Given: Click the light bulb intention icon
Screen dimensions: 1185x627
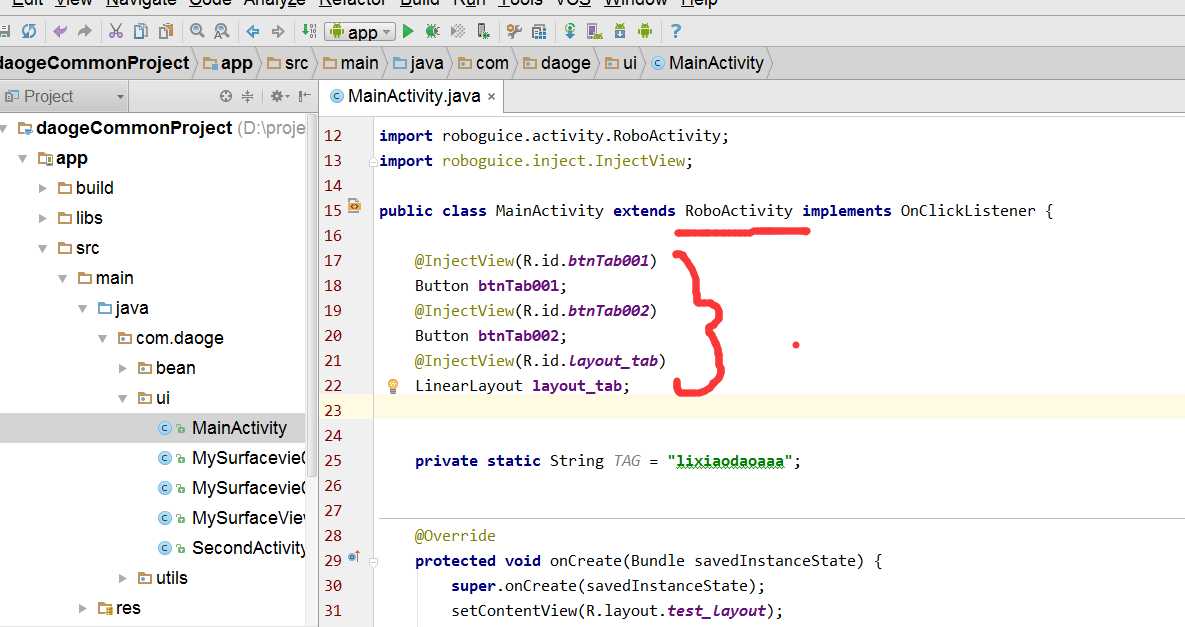Looking at the screenshot, I should tap(393, 386).
